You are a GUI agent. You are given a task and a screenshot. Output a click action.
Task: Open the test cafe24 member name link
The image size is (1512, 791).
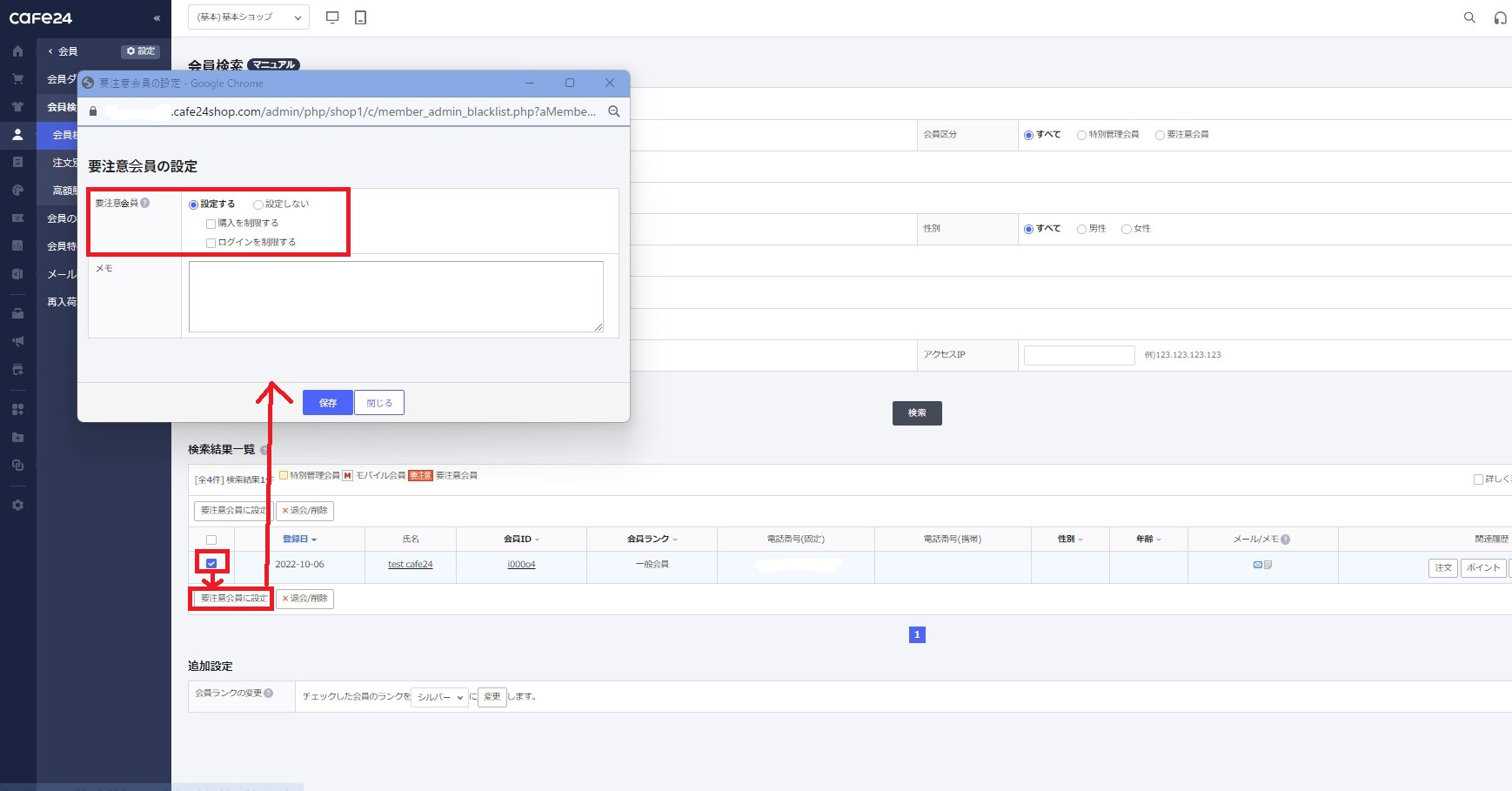[x=411, y=565]
